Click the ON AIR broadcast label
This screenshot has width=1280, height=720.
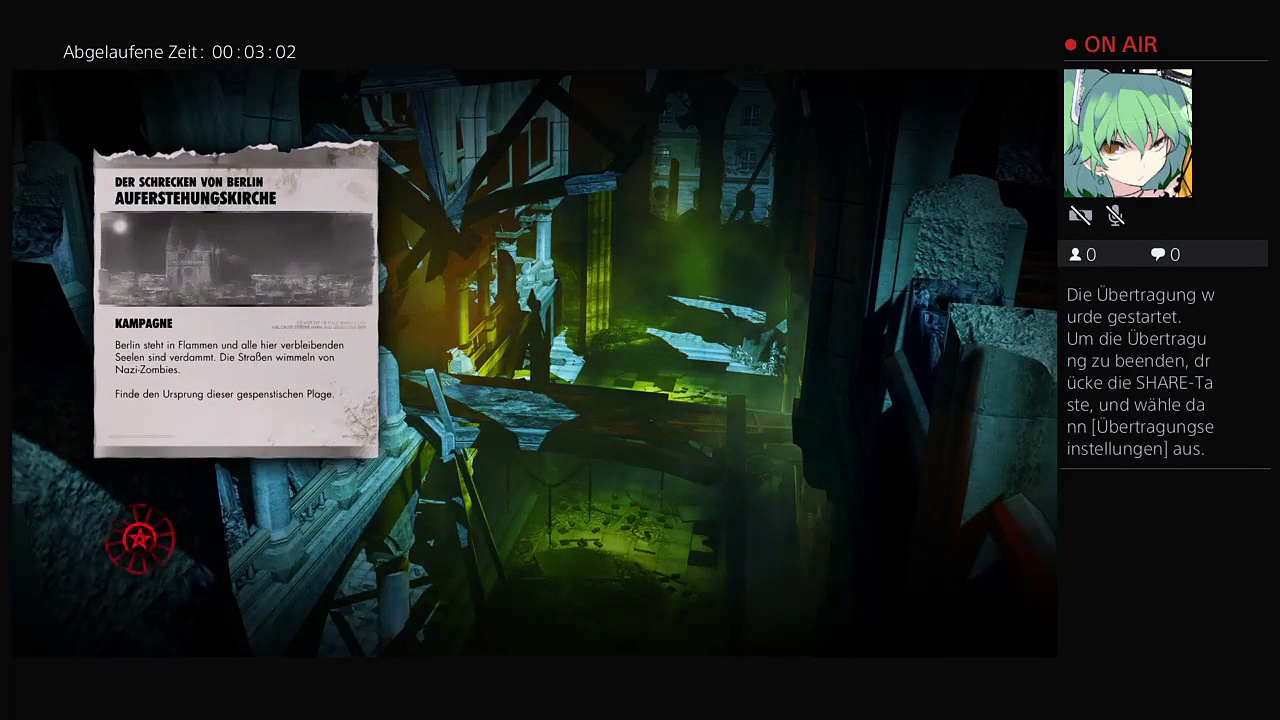click(x=1120, y=45)
